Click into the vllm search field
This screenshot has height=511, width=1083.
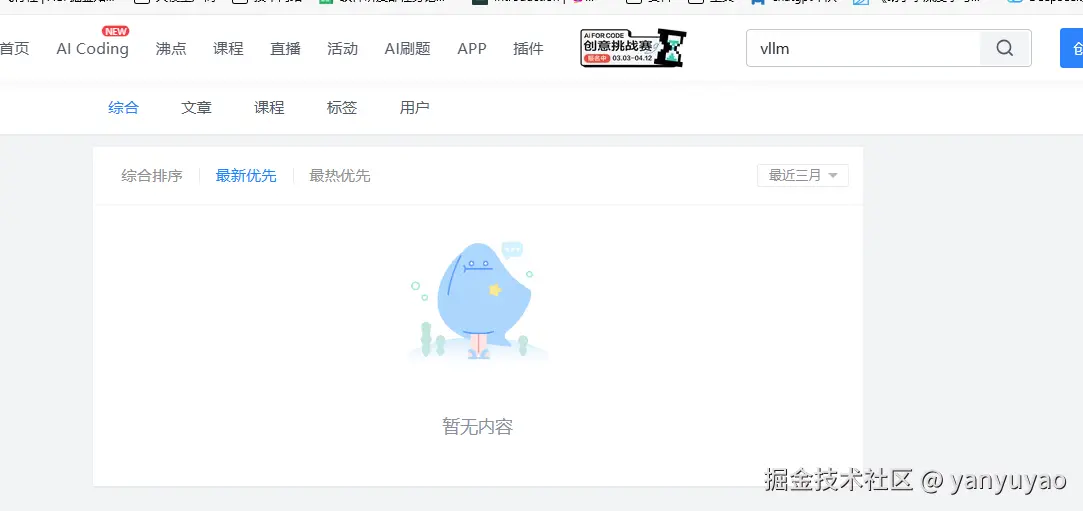pyautogui.click(x=864, y=48)
